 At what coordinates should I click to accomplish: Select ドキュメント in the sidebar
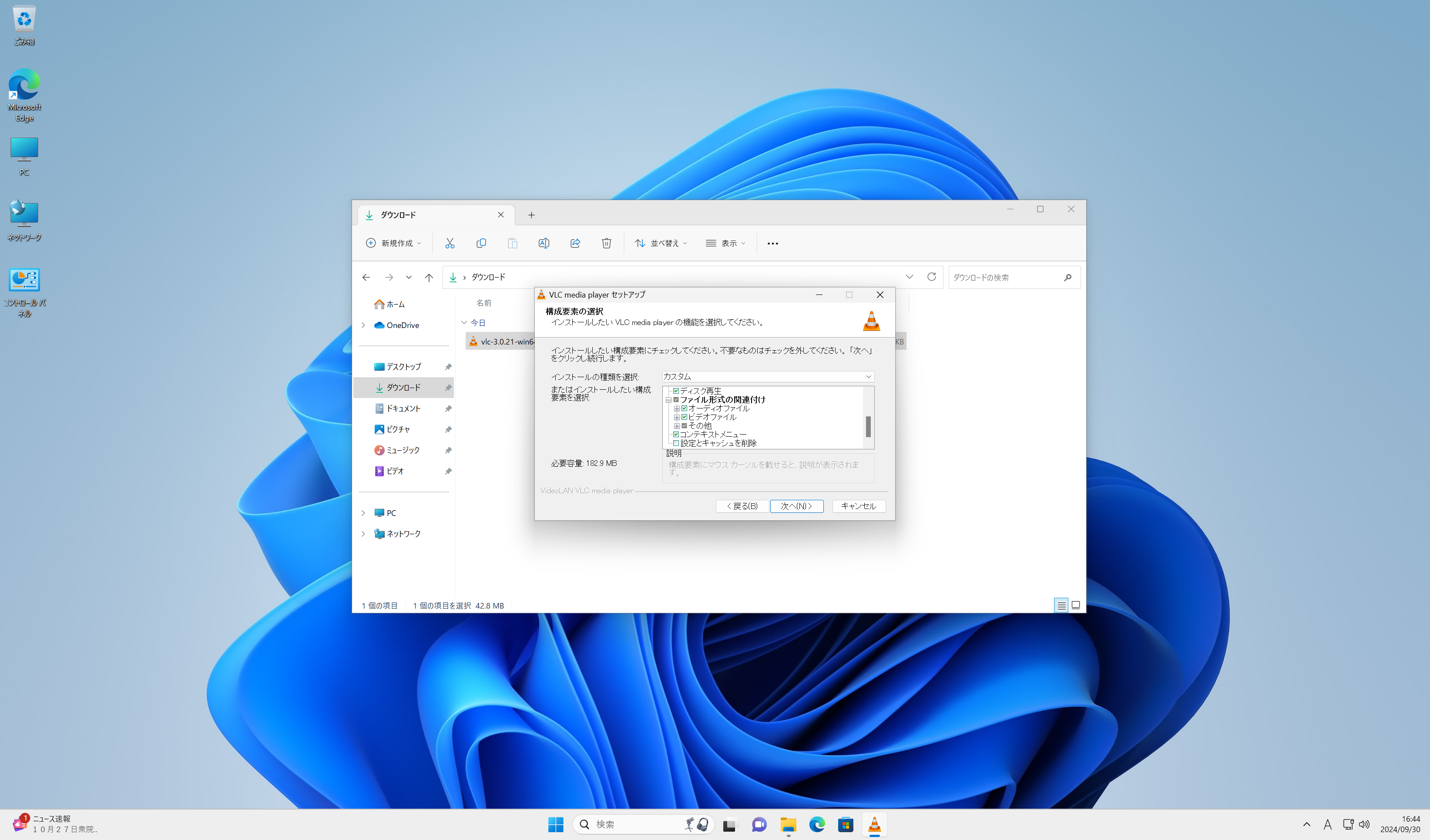[x=403, y=408]
